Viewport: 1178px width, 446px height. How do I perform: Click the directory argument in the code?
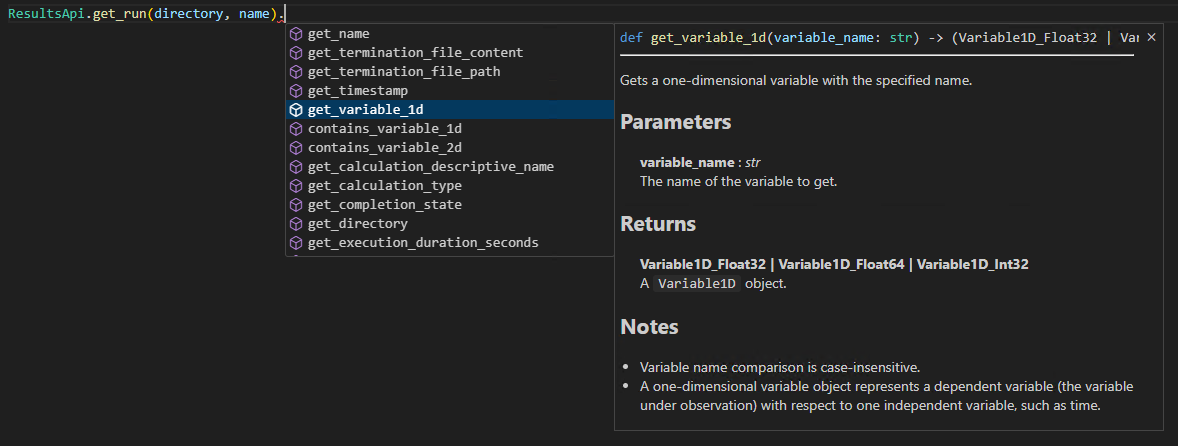point(198,15)
